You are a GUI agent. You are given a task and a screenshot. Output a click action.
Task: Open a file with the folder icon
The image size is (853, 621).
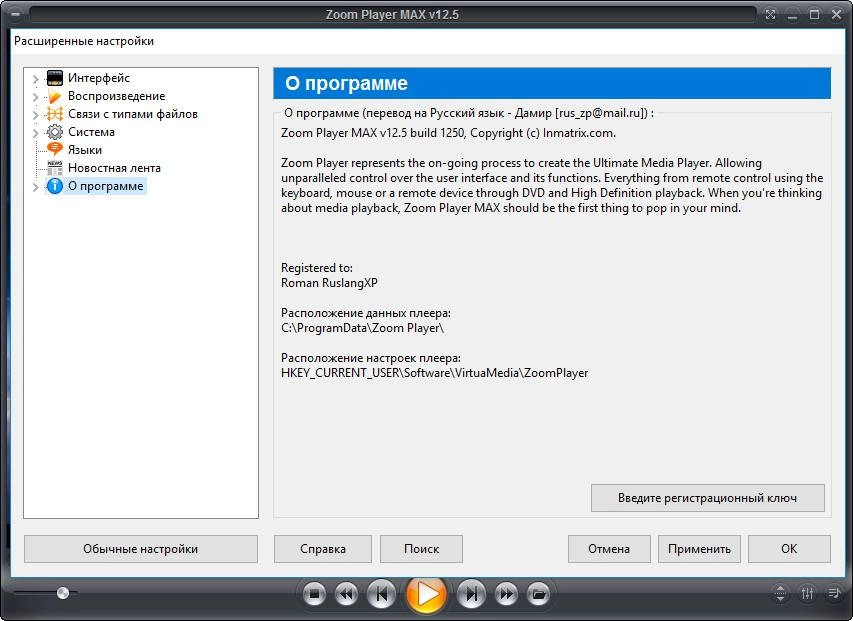click(538, 594)
